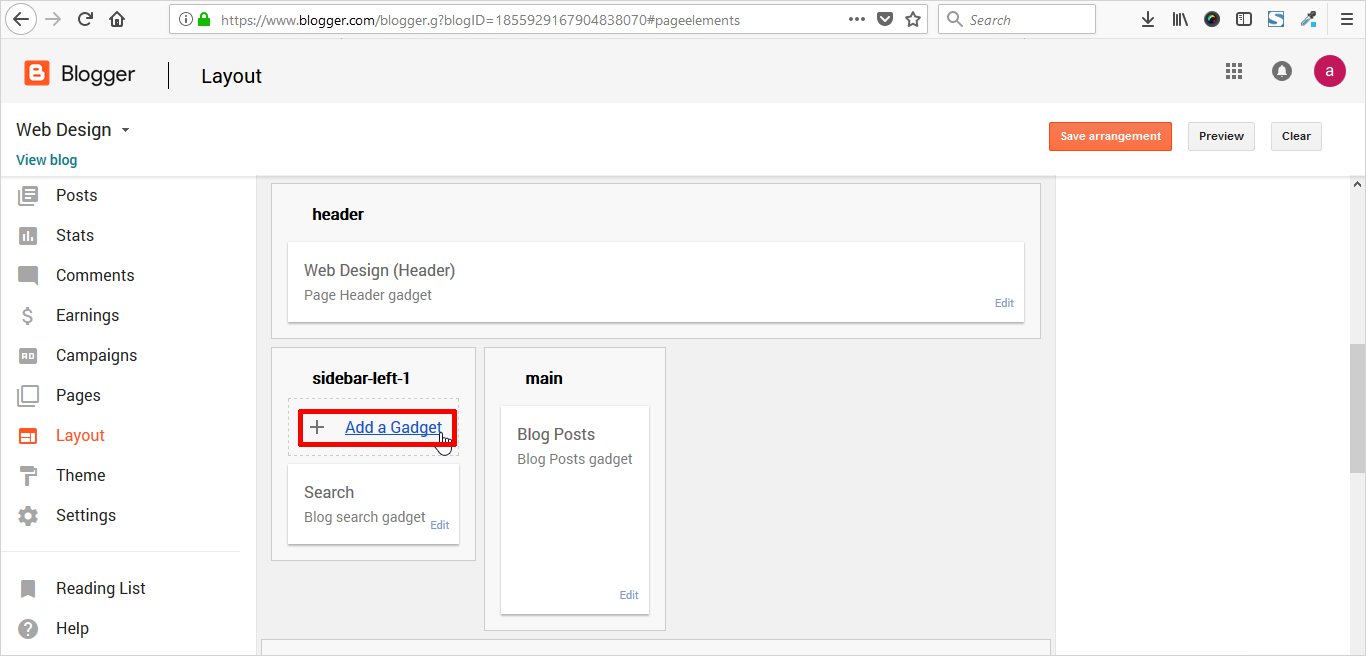The image size is (1366, 656).
Task: Open the notifications bell icon
Action: tap(1281, 71)
